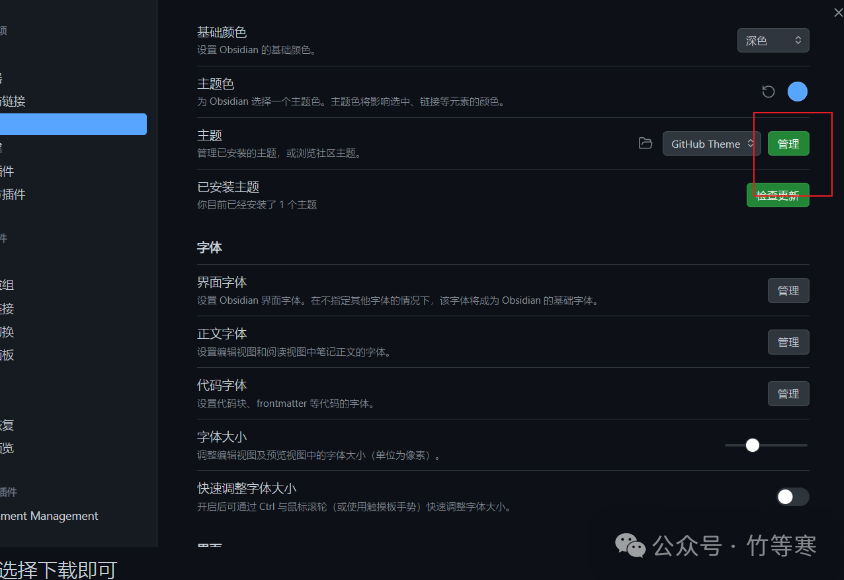The image size is (844, 580).
Task: Open the GitHub Theme selector dropdown
Action: click(711, 143)
